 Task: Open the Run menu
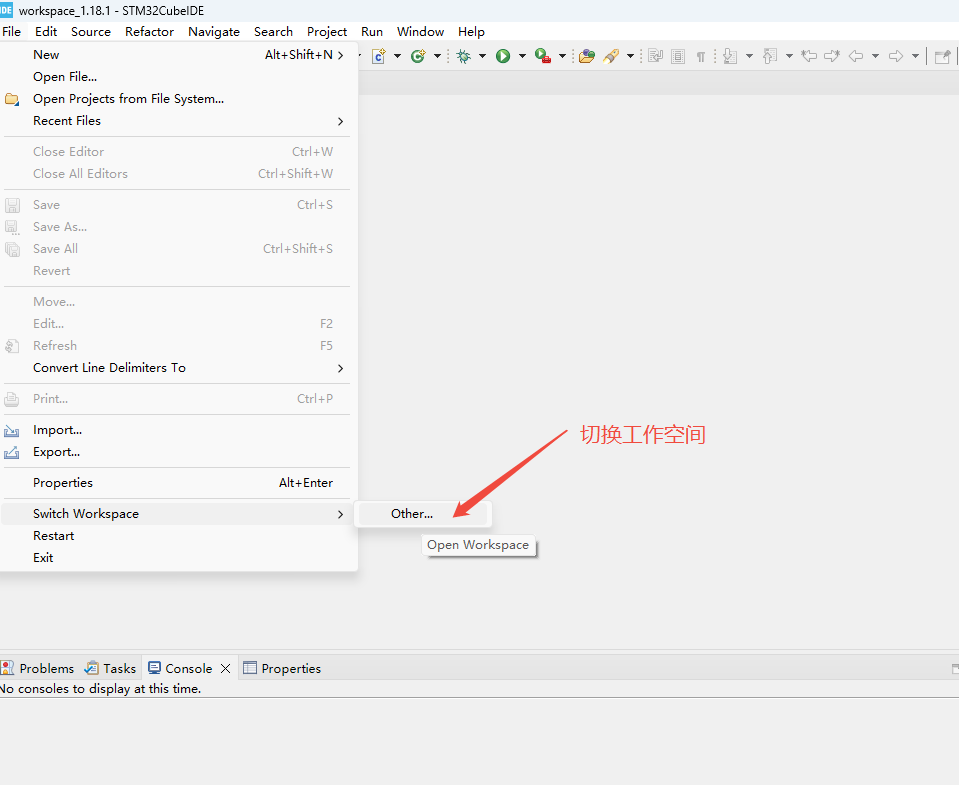372,32
